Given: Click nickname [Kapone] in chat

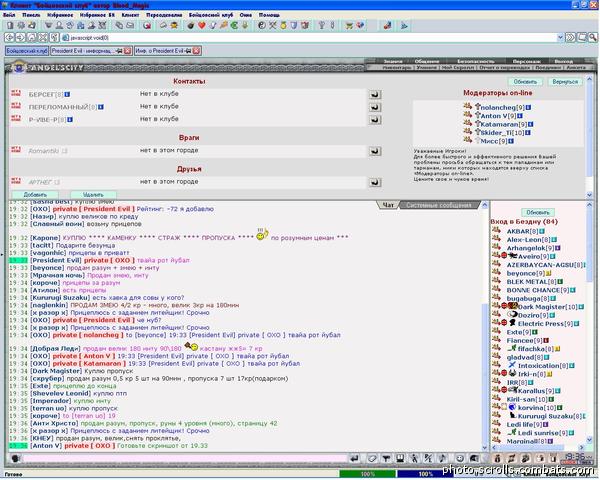Looking at the screenshot, I should 45,238.
